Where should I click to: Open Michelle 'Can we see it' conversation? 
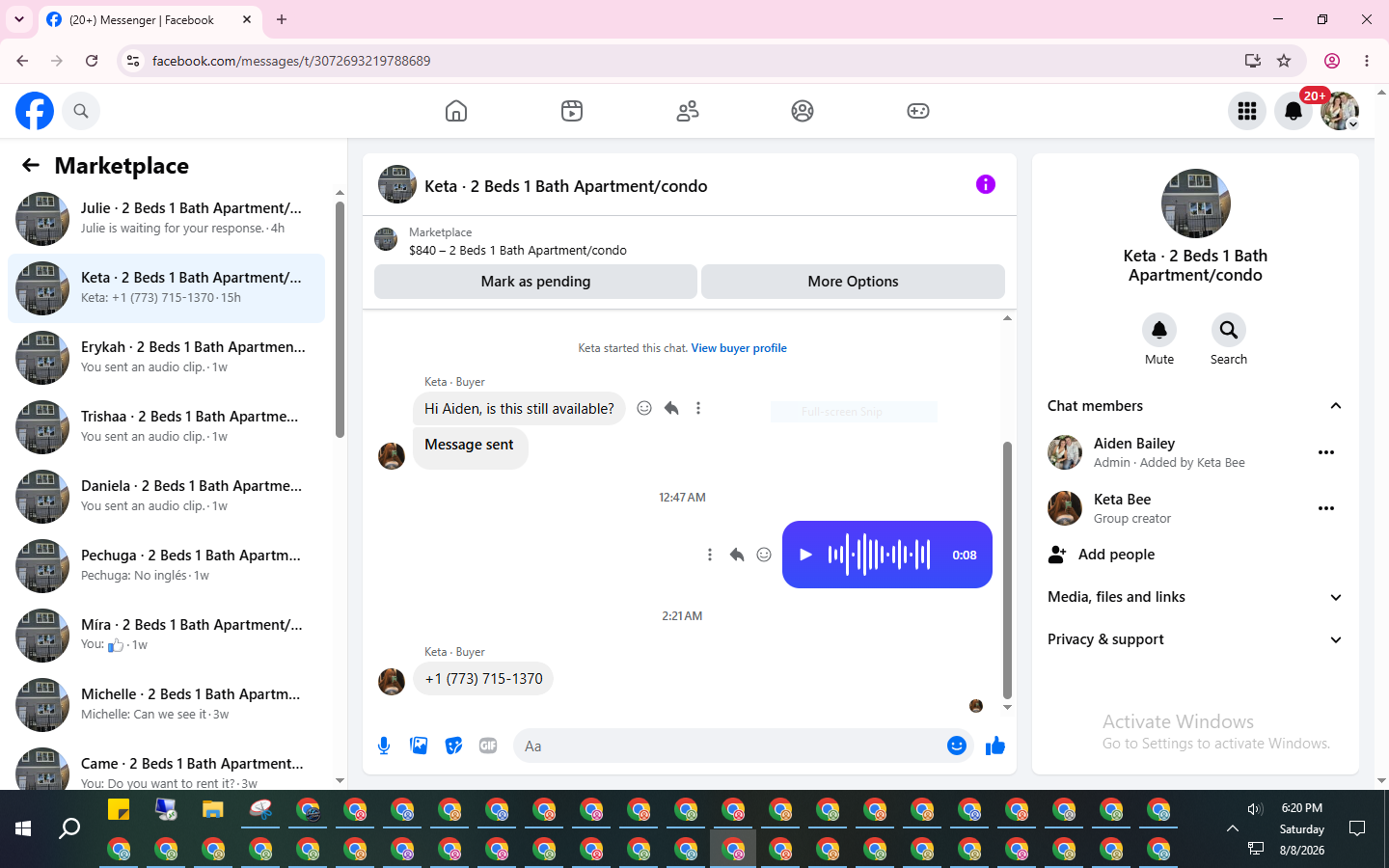pyautogui.click(x=166, y=705)
